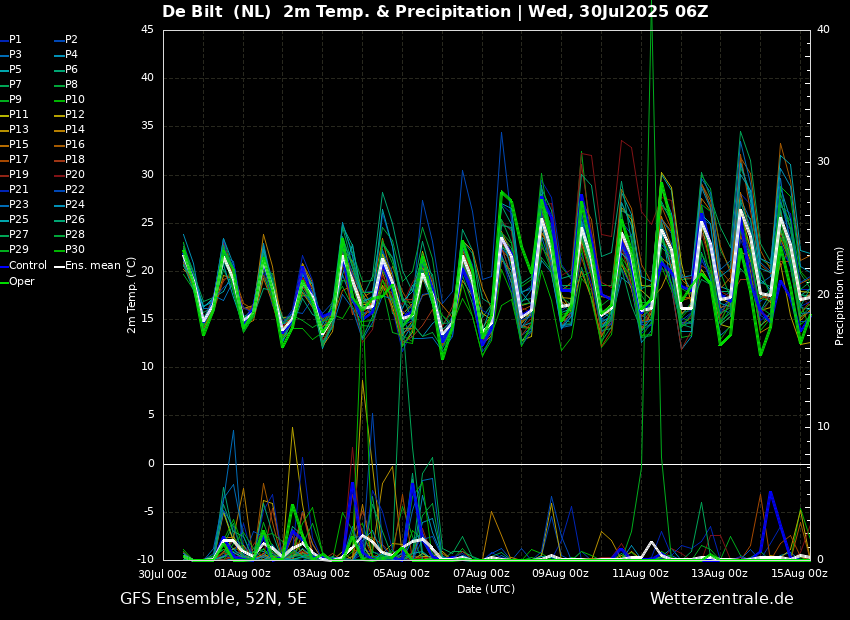Click the 15Aug 00z date tick
Image resolution: width=850 pixels, height=620 pixels.
tap(799, 574)
